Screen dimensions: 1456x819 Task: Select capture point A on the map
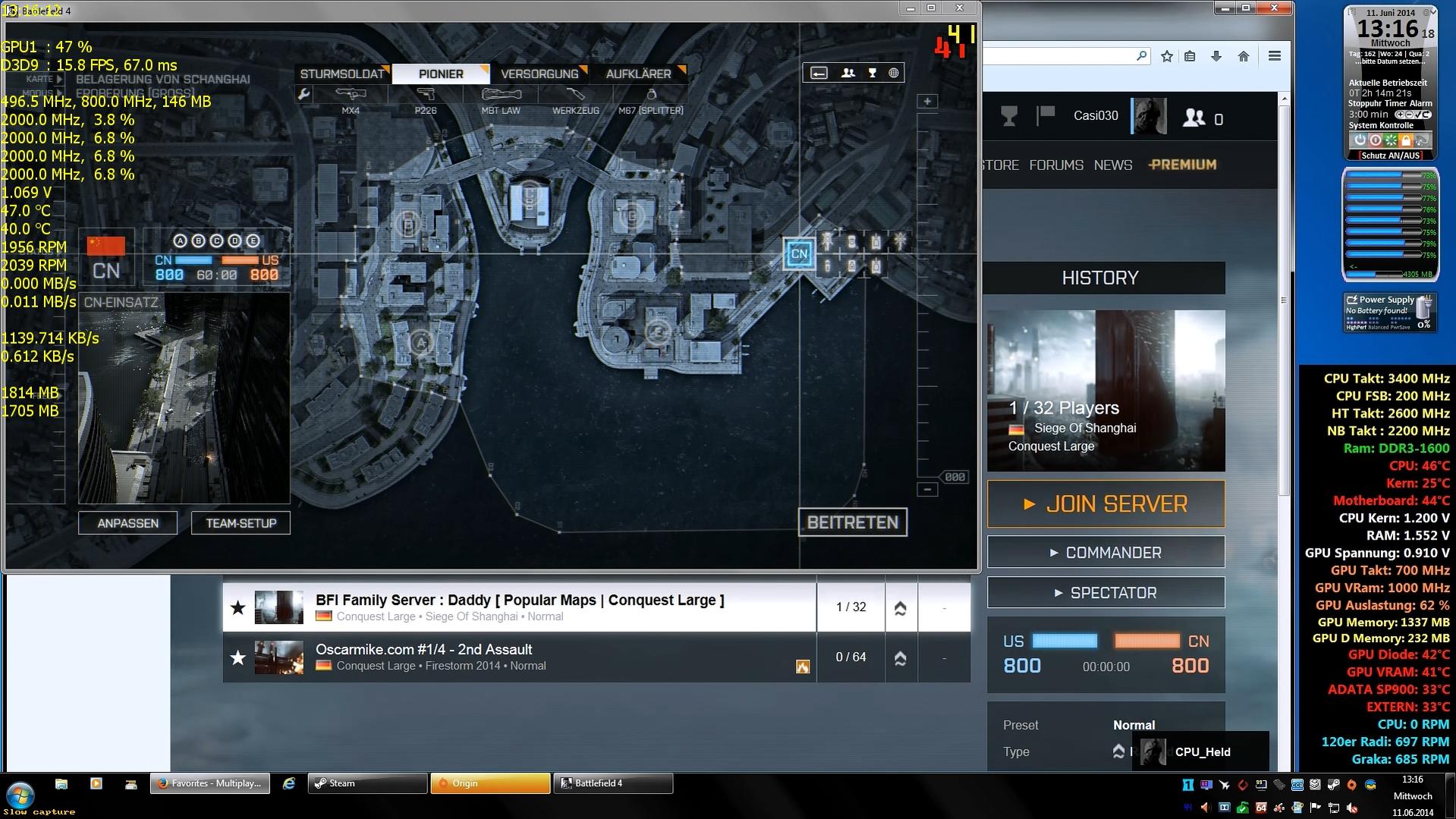point(421,342)
